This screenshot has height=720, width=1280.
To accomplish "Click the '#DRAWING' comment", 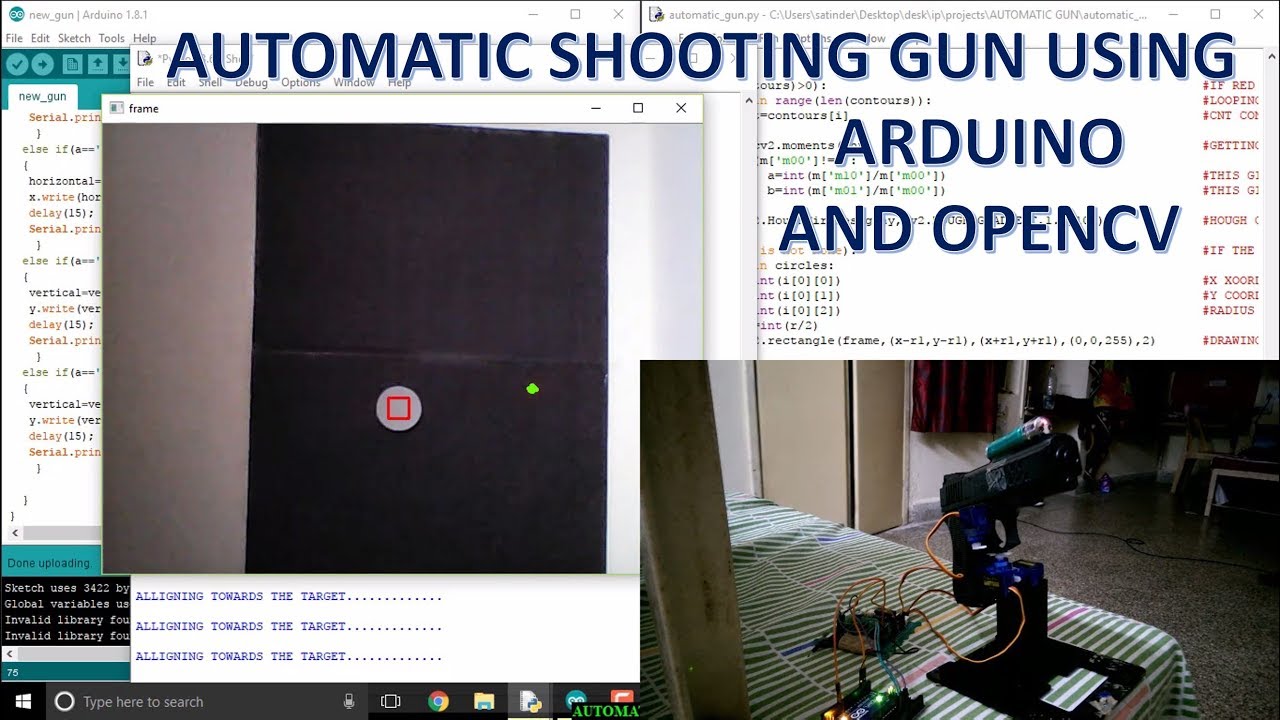I will pos(1231,340).
